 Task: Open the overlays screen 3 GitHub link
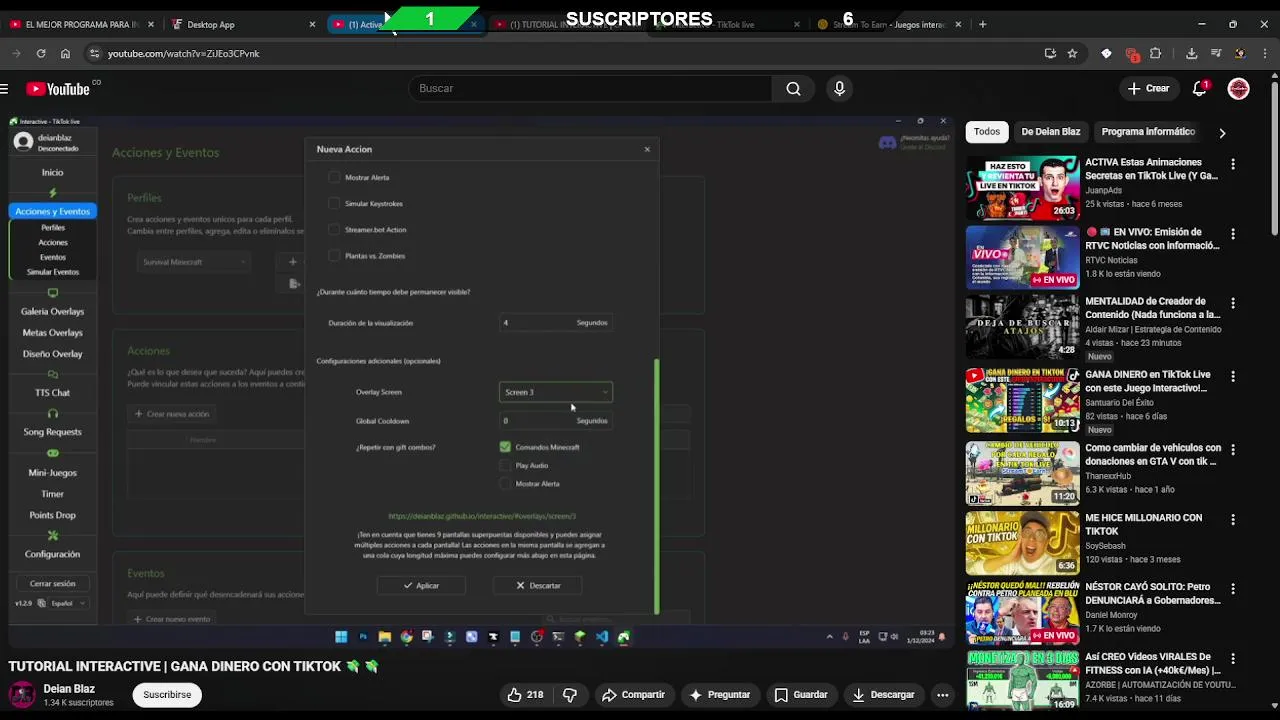[482, 516]
